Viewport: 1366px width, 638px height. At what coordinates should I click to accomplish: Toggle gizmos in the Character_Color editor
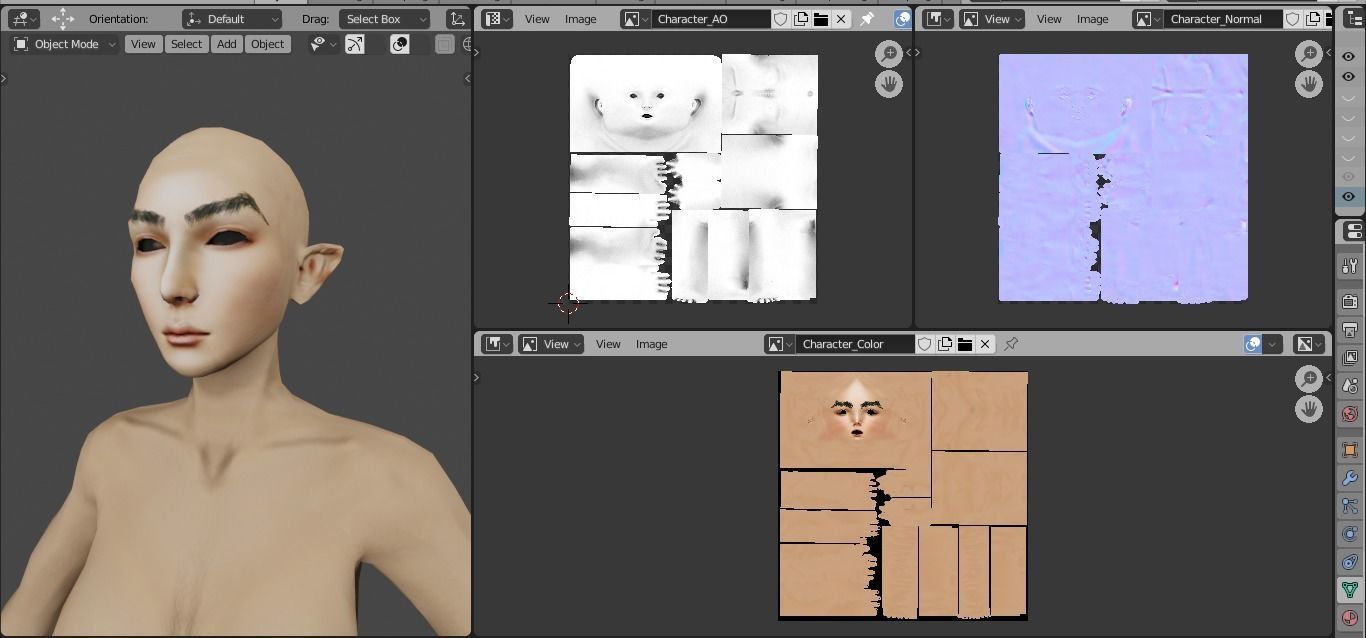[1253, 344]
